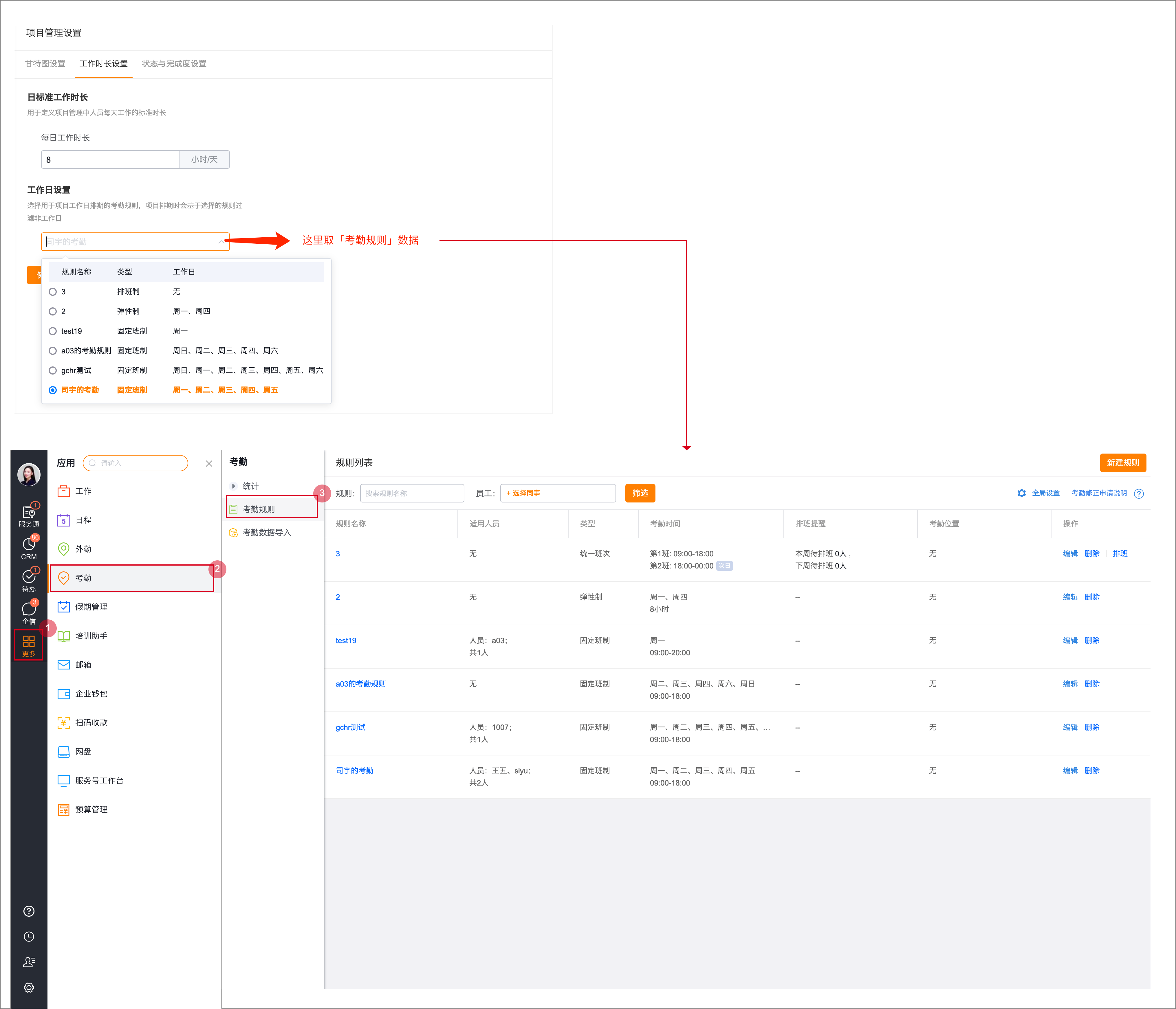Switch to 甘特图设置 tab
This screenshot has height=1009, width=1176.
point(45,64)
